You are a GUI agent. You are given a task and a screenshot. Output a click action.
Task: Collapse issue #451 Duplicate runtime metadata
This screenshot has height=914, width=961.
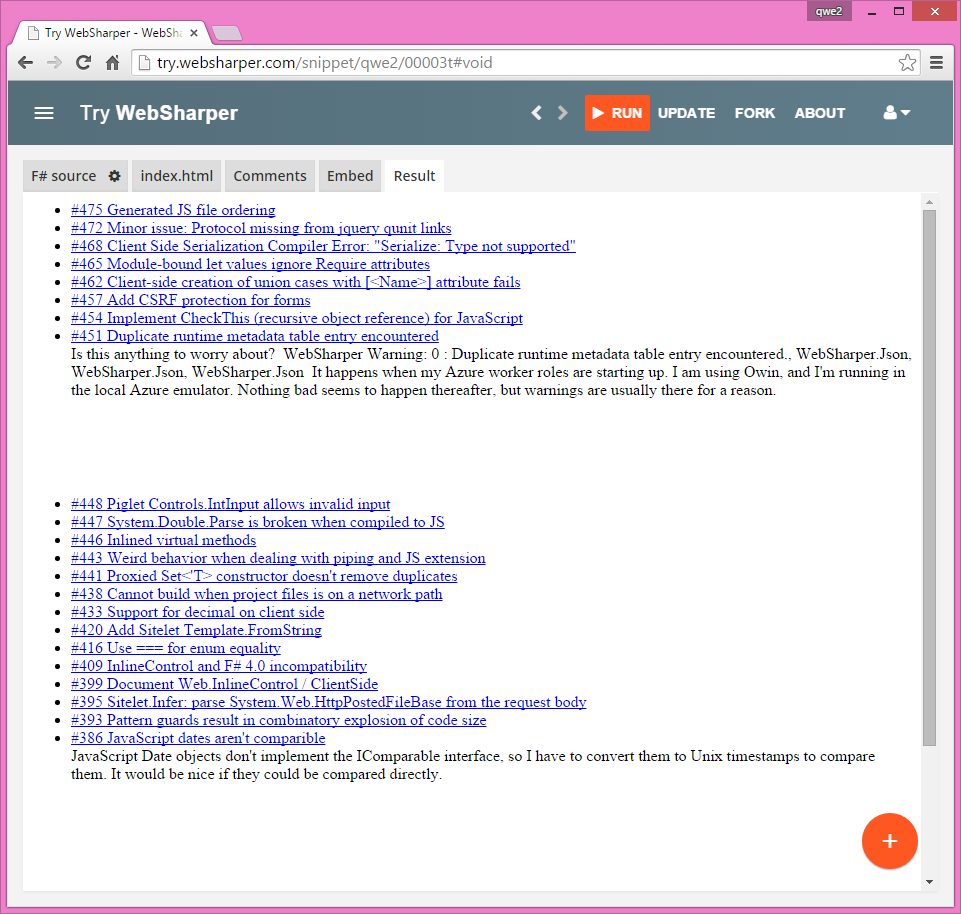(x=255, y=336)
